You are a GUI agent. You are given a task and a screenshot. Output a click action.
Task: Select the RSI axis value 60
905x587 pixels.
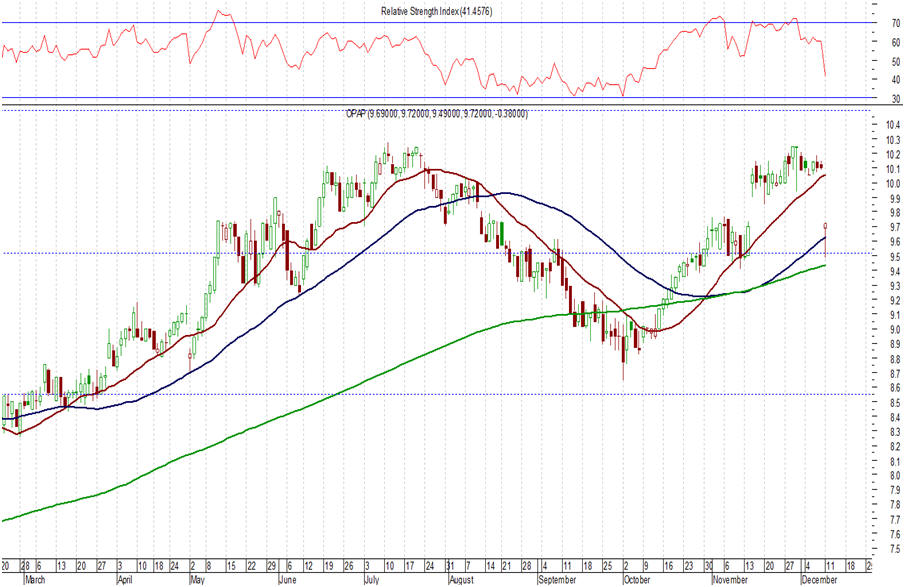point(896,42)
